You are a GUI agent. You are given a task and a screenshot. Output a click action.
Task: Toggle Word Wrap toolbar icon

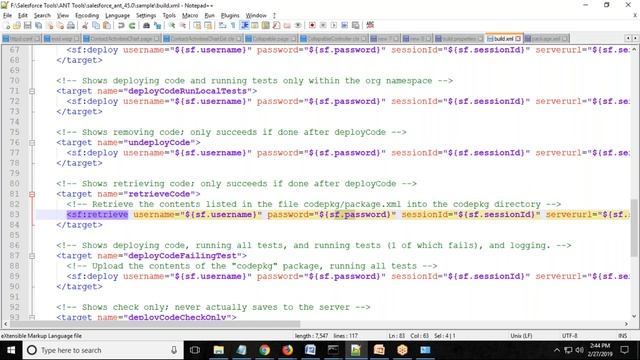[222, 25]
